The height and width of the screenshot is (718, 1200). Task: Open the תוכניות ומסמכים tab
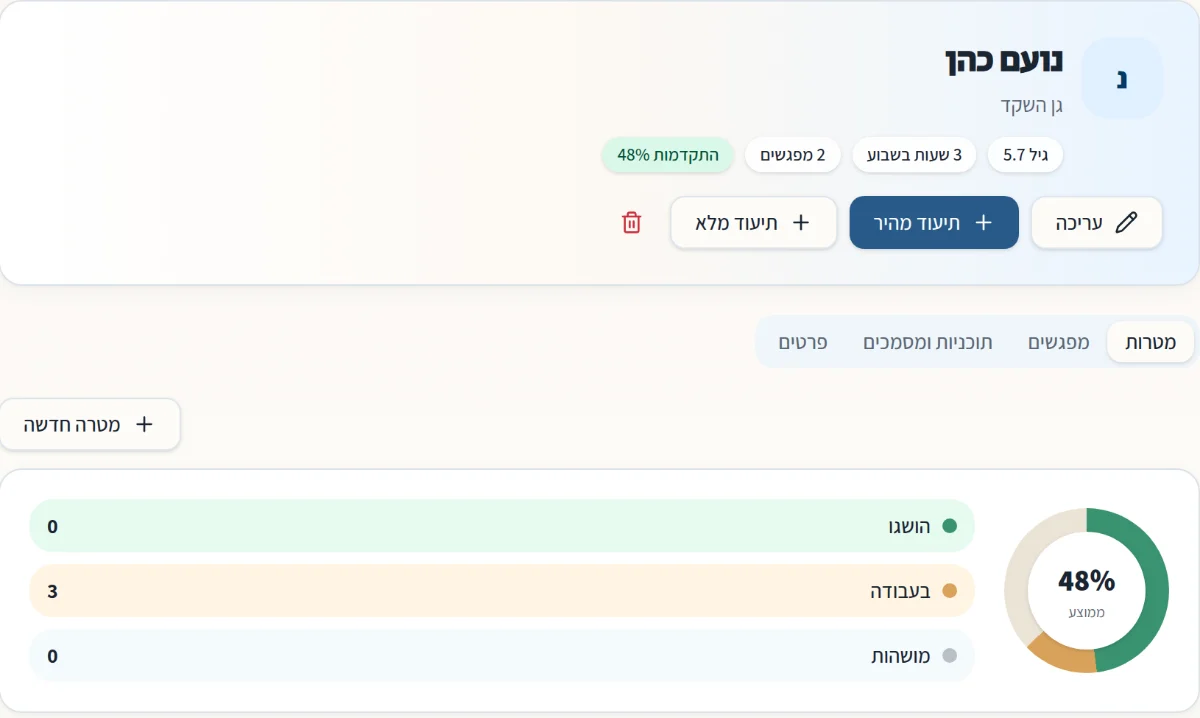[x=928, y=342]
